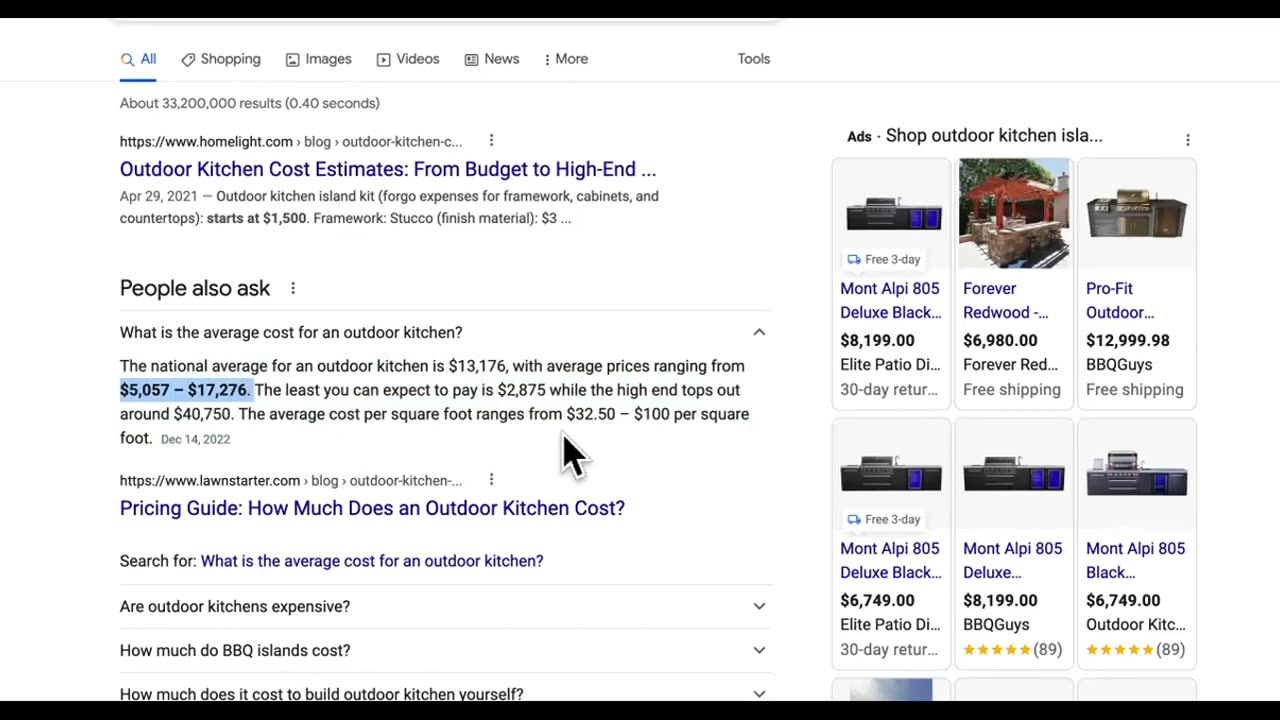
Task: Click the Mont Alpi $8,199.00 Elite Patio thumbnail
Action: [893, 213]
